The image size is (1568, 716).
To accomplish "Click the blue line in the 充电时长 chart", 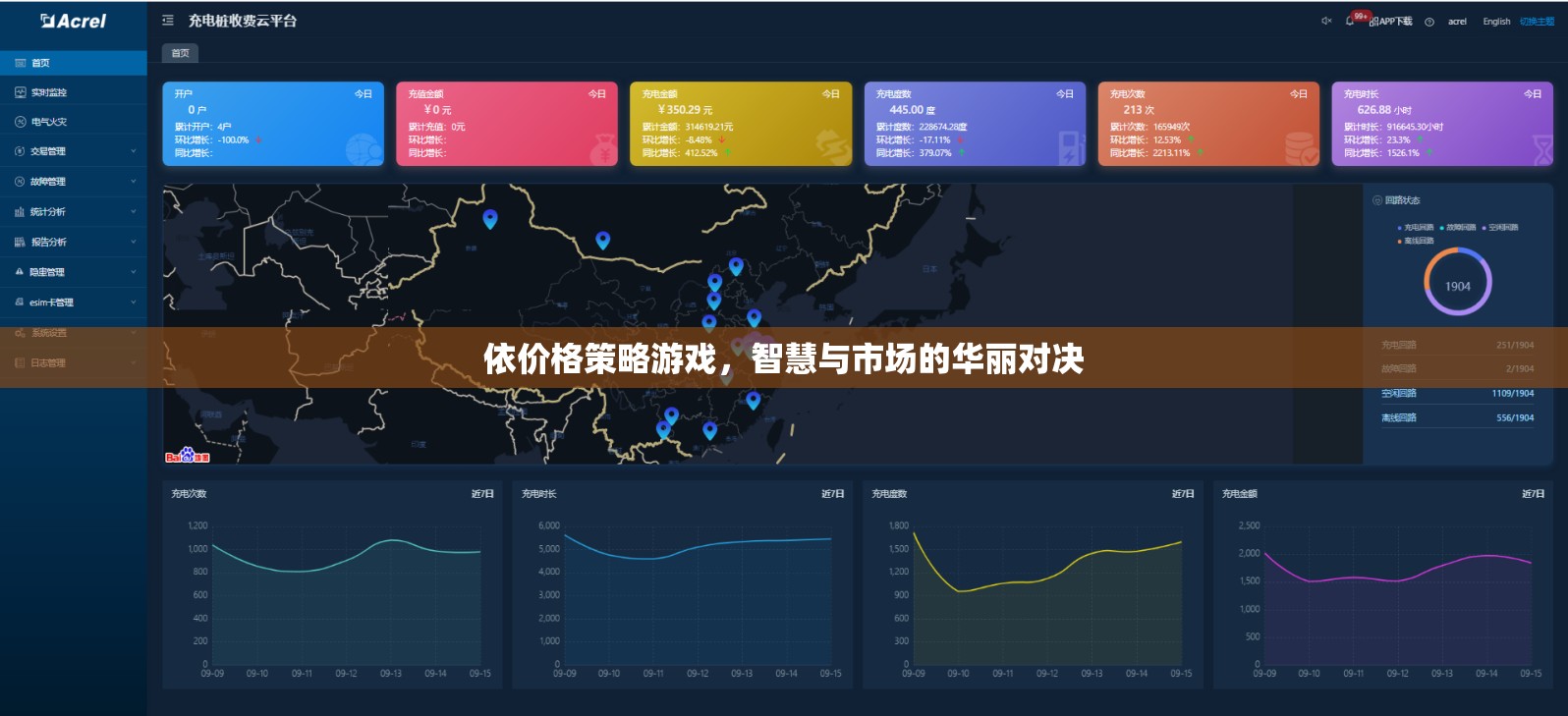I will (698, 546).
